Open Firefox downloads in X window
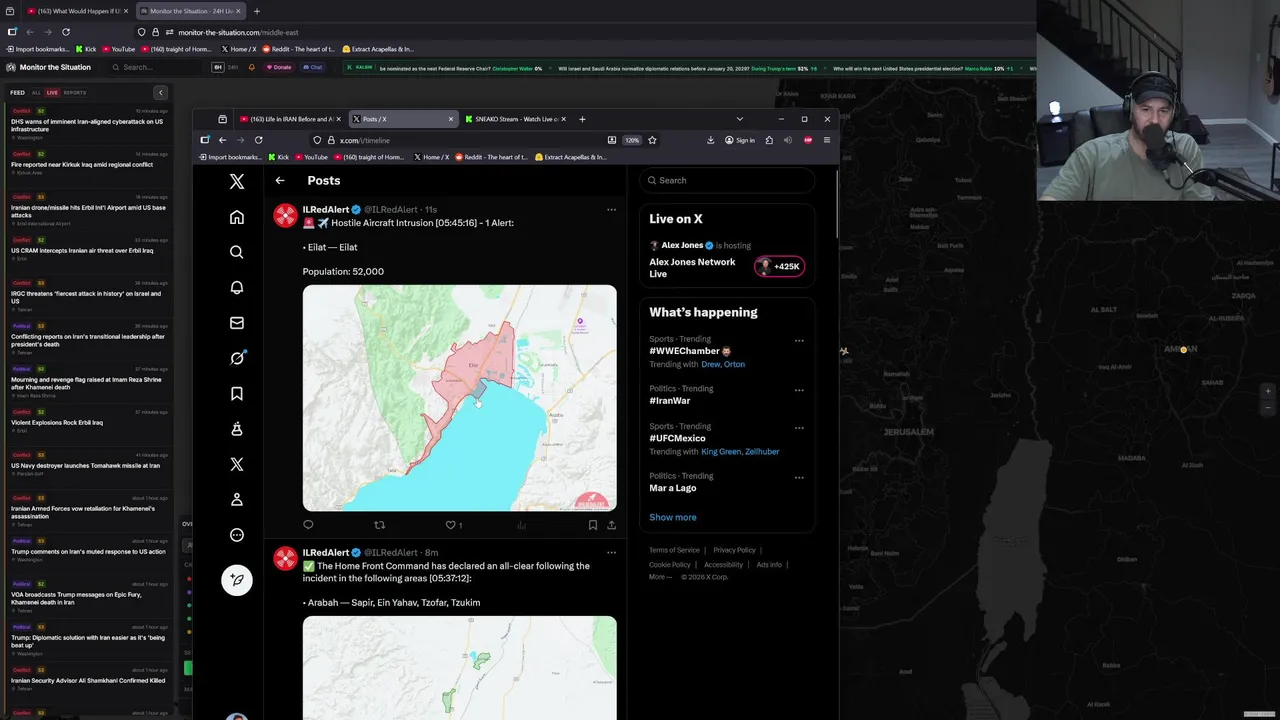Viewport: 1280px width, 720px height. point(710,140)
